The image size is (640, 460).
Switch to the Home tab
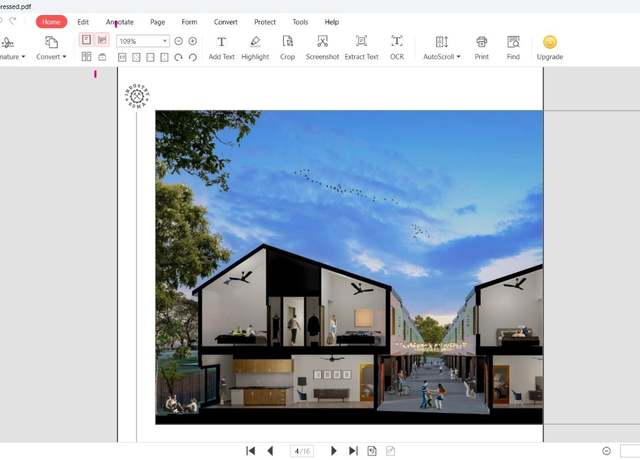pos(51,22)
